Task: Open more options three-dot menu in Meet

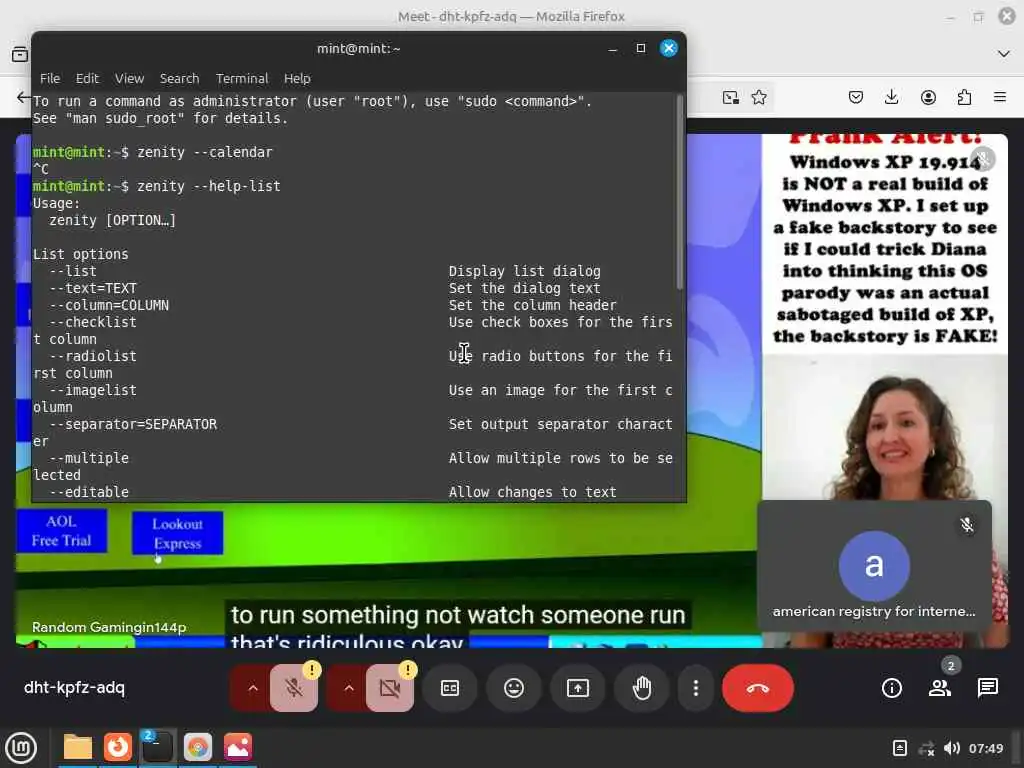Action: click(696, 688)
